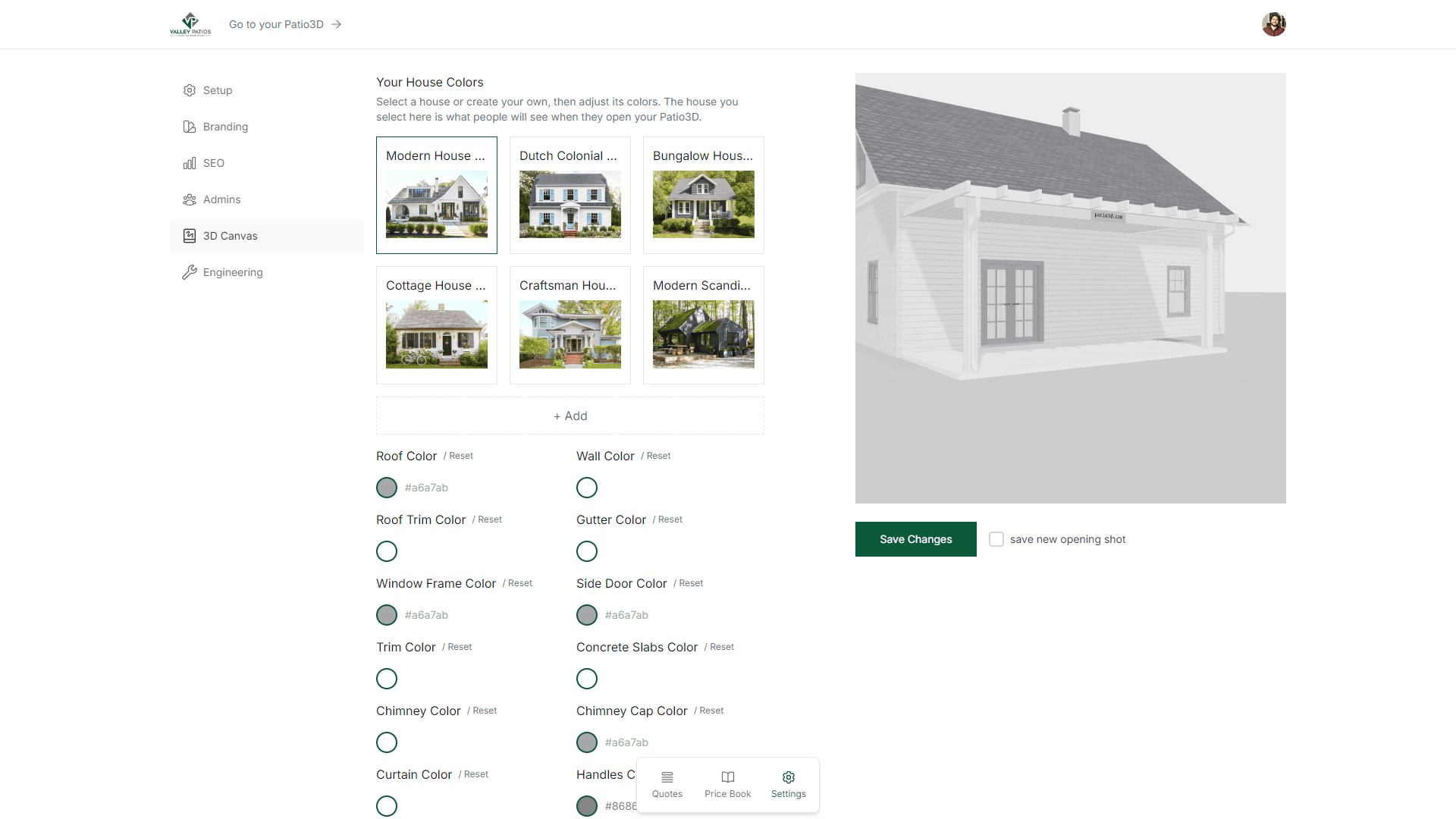Viewport: 1456px width, 819px height.
Task: Click the Valley Patios logo
Action: coord(190,24)
